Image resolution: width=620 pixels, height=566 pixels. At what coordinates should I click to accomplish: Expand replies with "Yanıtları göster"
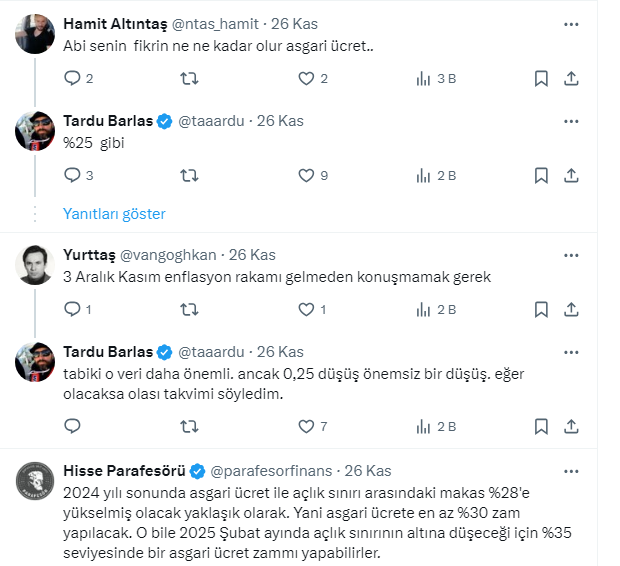[x=114, y=214]
